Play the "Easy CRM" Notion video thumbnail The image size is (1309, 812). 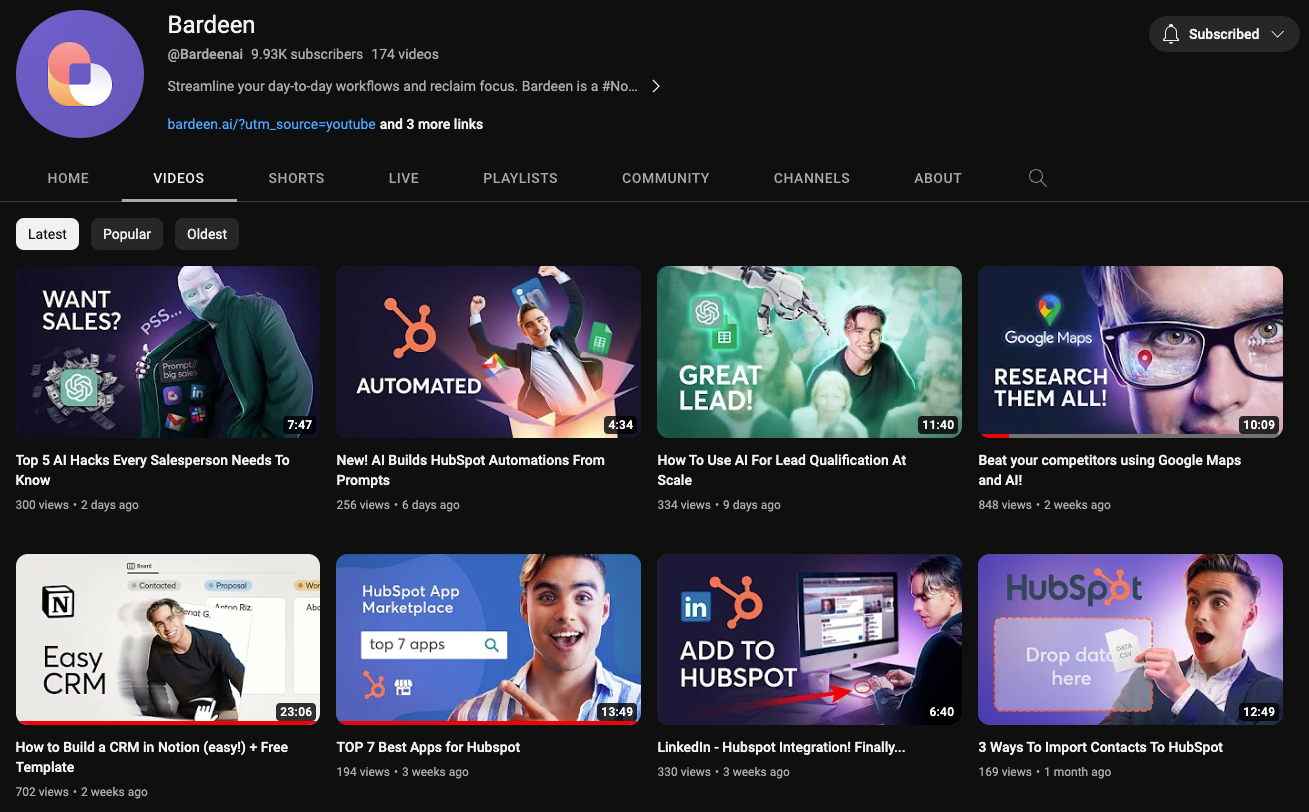point(167,638)
